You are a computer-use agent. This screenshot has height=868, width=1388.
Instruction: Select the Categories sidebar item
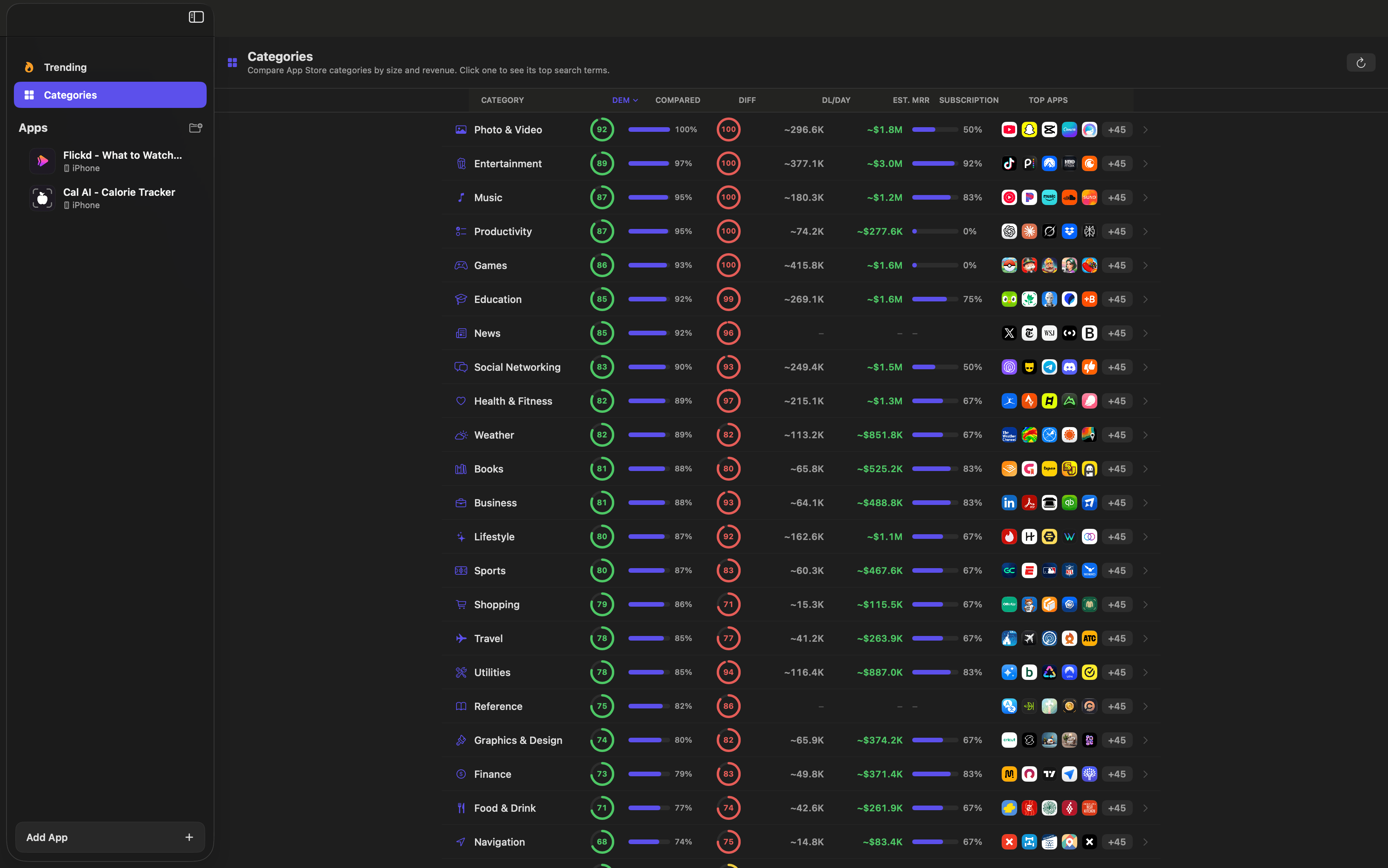click(x=110, y=95)
